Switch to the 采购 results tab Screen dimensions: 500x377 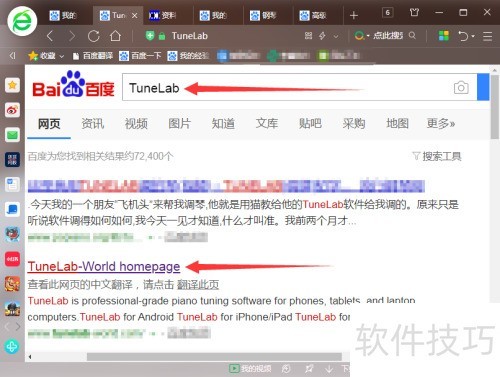[x=354, y=123]
